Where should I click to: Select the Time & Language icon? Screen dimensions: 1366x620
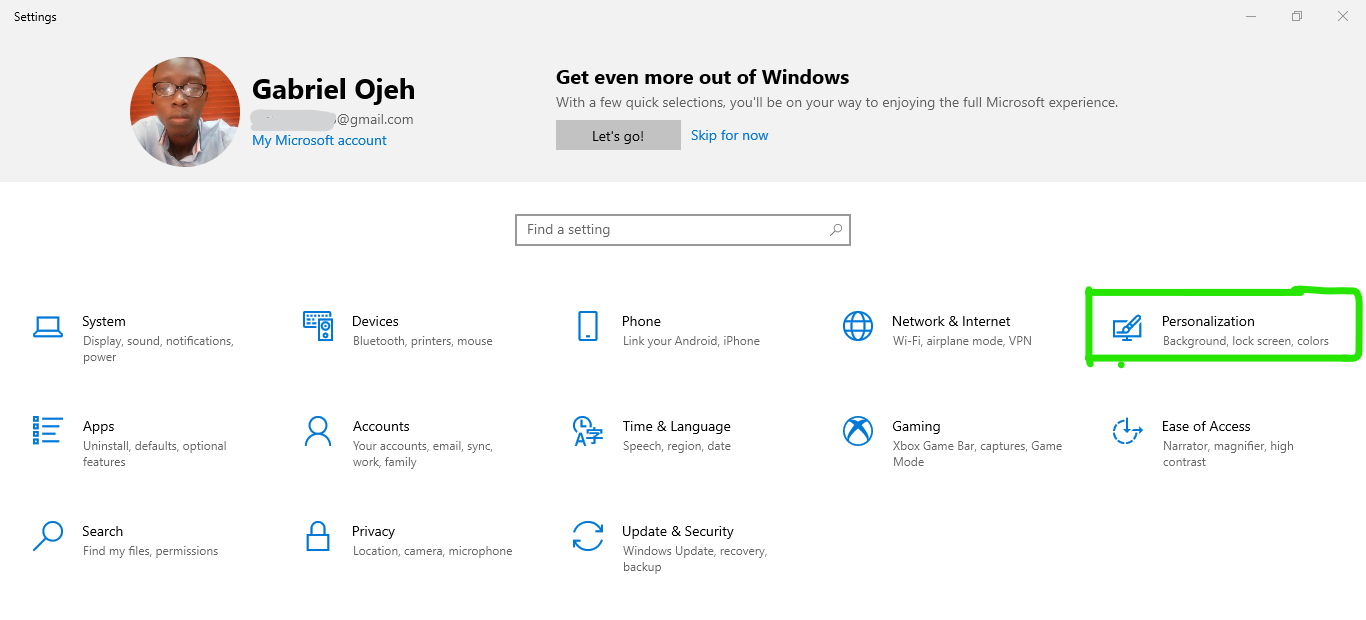click(x=588, y=431)
